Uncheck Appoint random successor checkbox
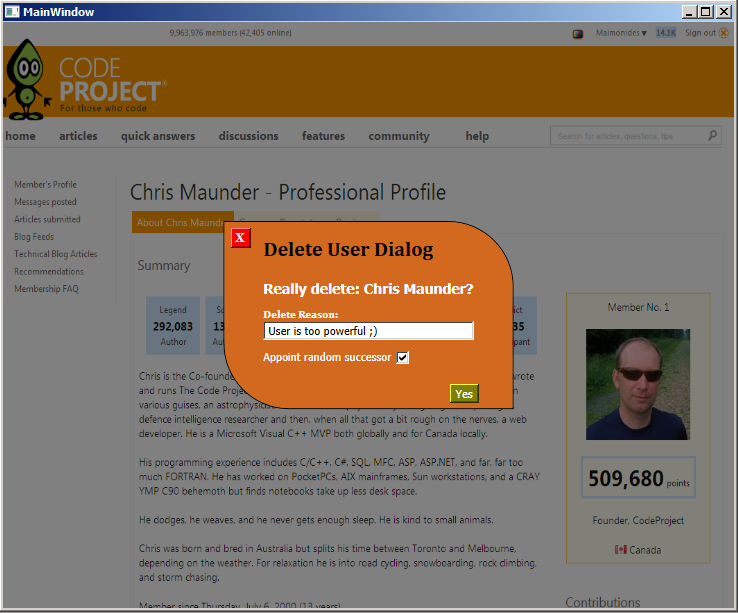The image size is (738, 613). [x=402, y=358]
